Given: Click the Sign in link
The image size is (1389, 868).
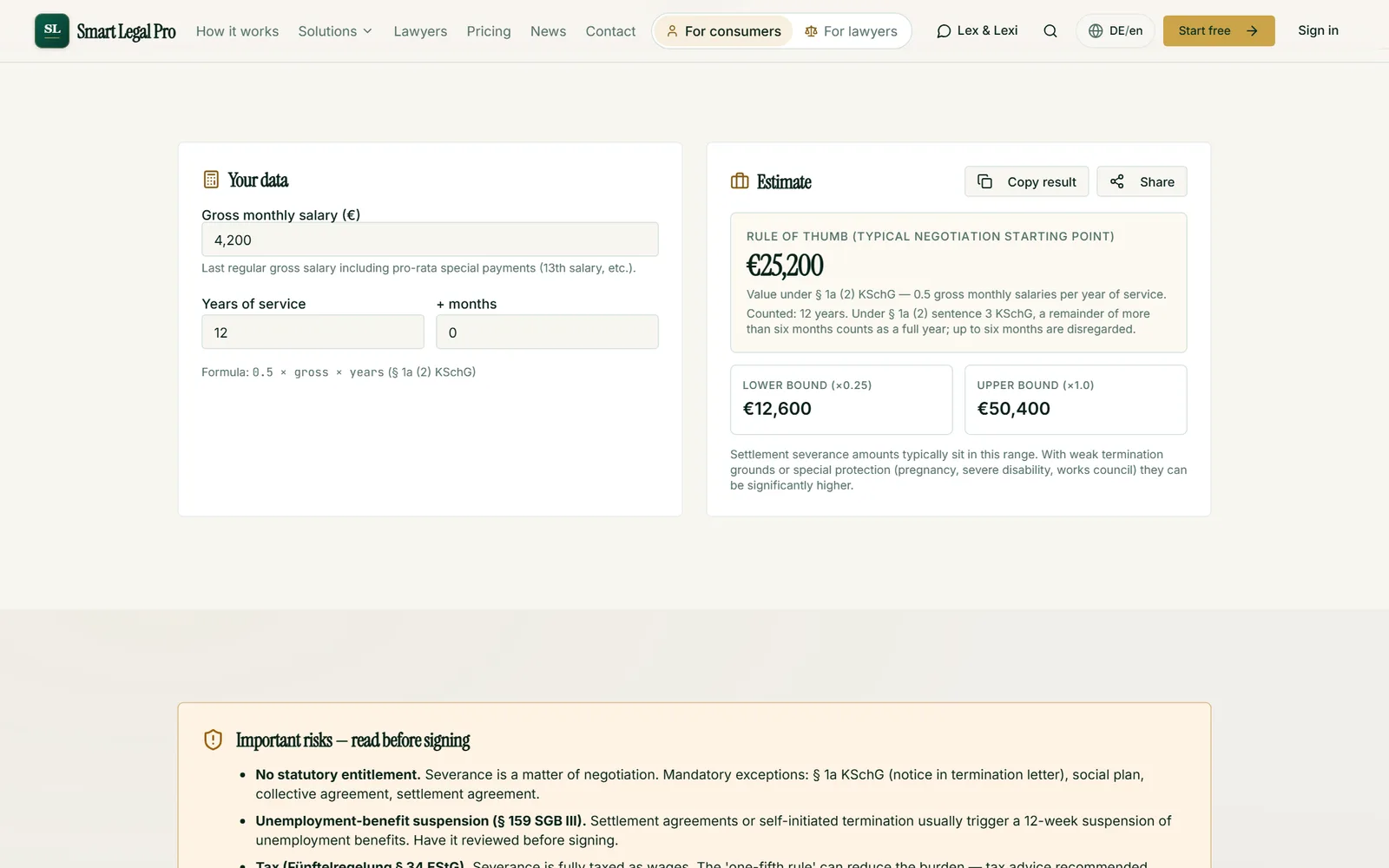Looking at the screenshot, I should point(1318,30).
